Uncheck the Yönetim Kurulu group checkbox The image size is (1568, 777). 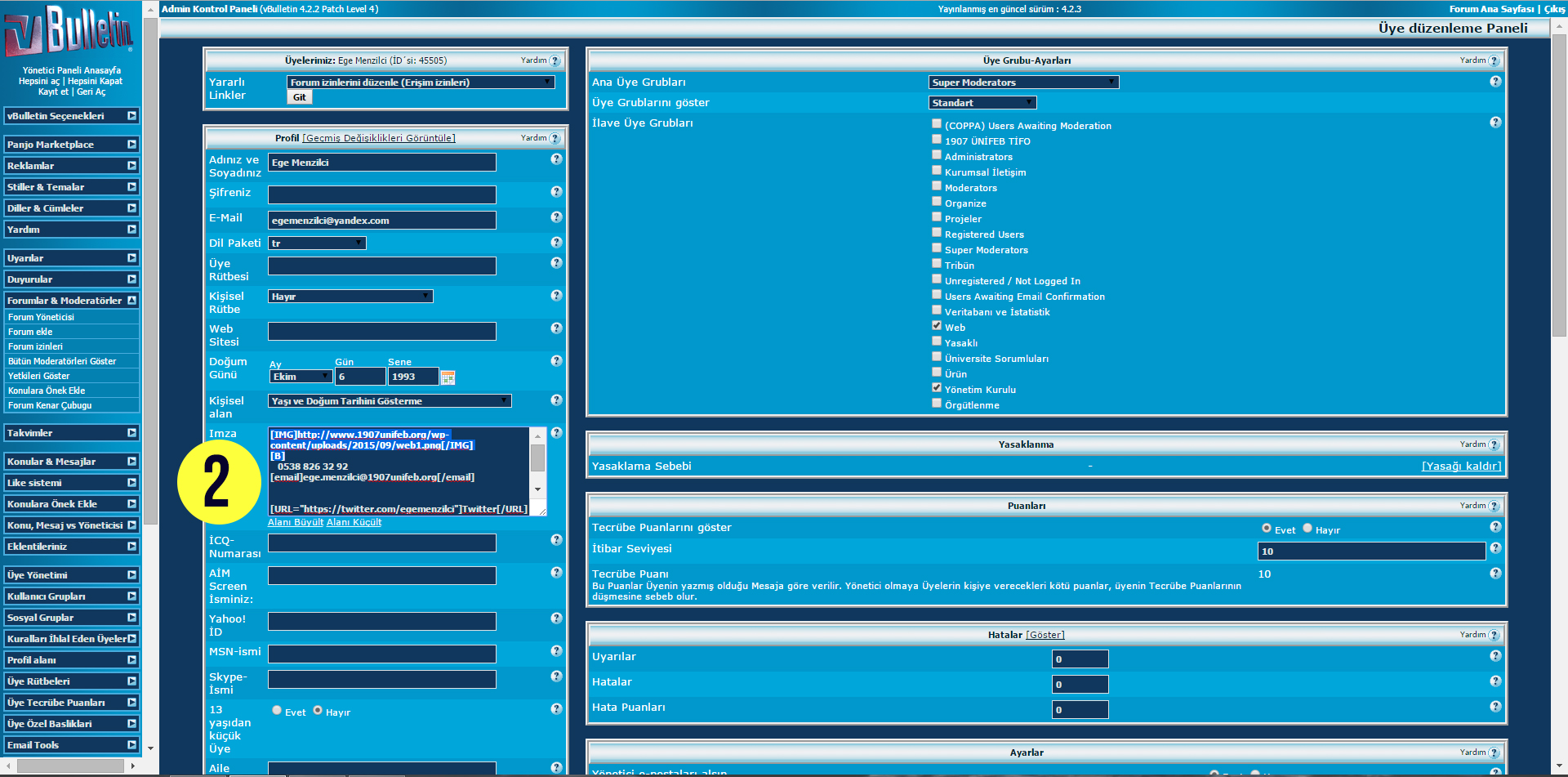point(937,387)
